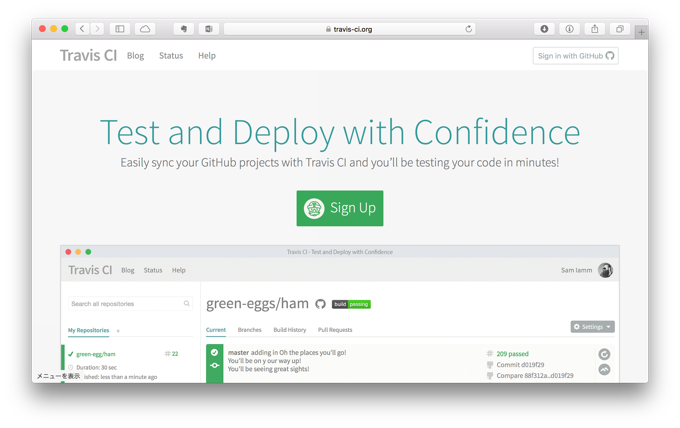
Task: Click the extension icon beside the Evernote button
Action: pyautogui.click(x=209, y=29)
